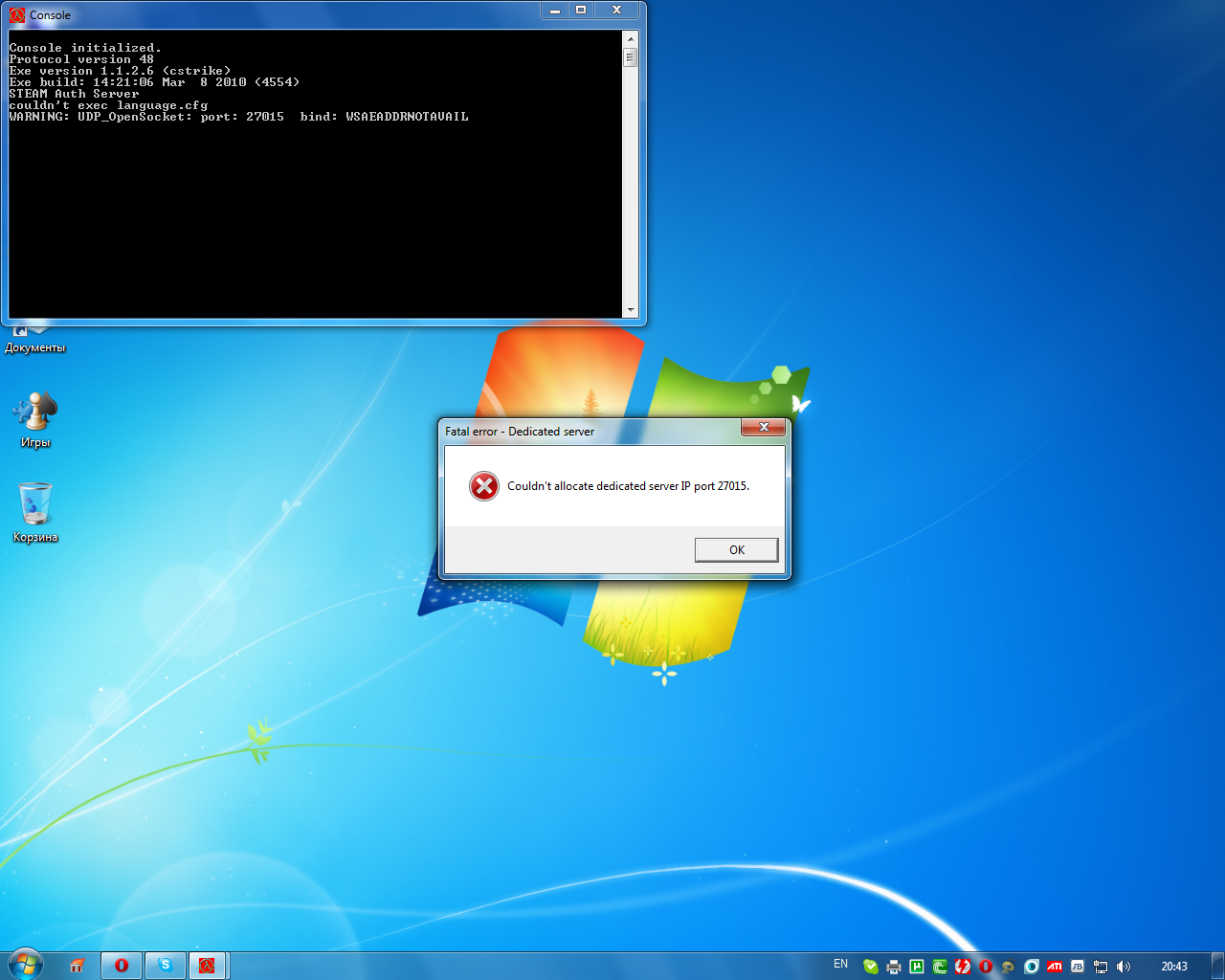This screenshot has height=980, width=1225.
Task: Switch to Skype on the taskbar
Action: (x=165, y=966)
